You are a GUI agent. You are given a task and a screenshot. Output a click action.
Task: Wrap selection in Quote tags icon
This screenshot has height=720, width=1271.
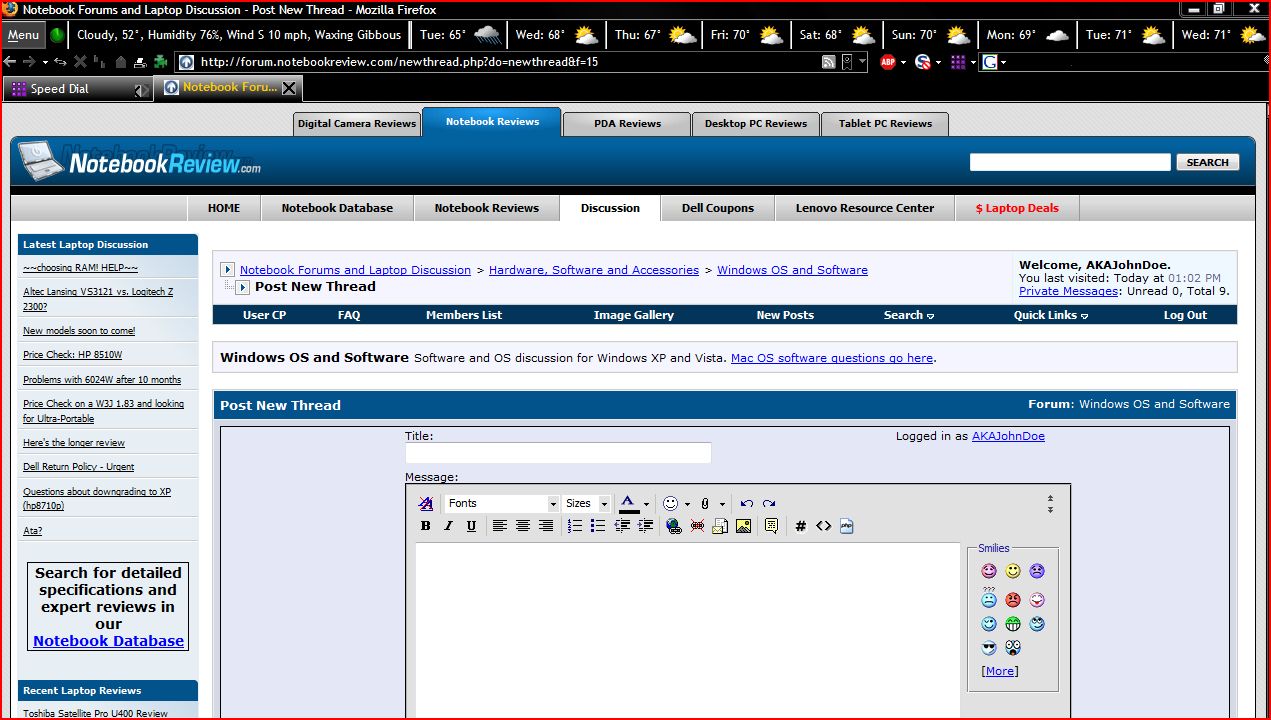point(771,526)
